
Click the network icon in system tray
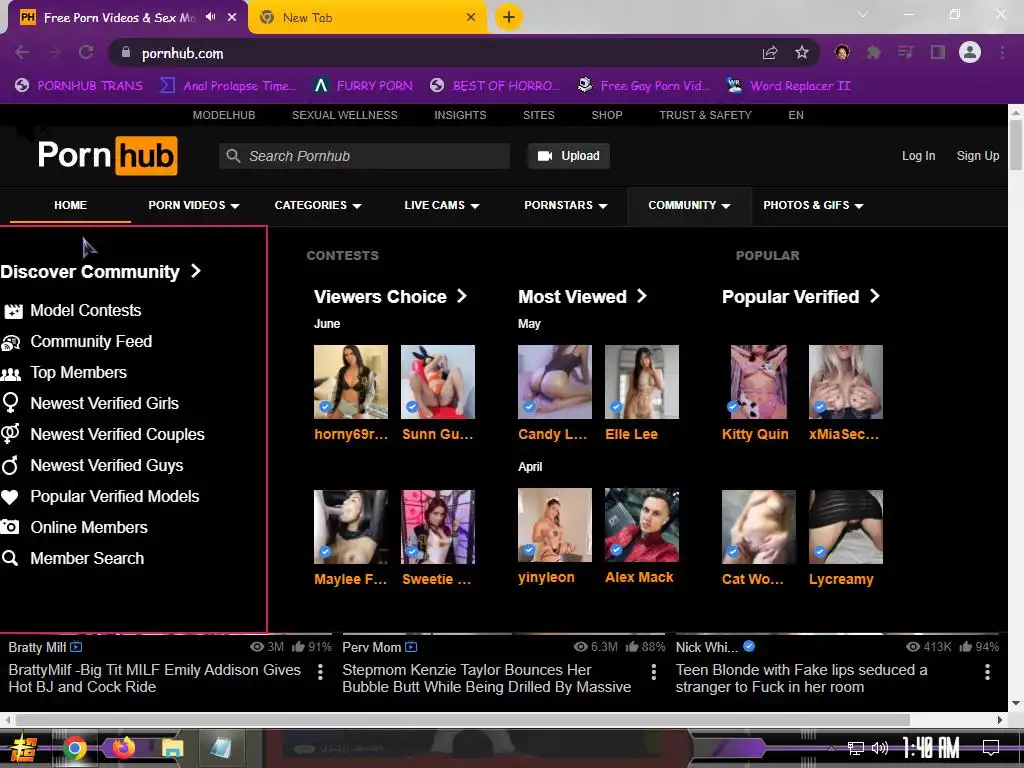pos(856,748)
